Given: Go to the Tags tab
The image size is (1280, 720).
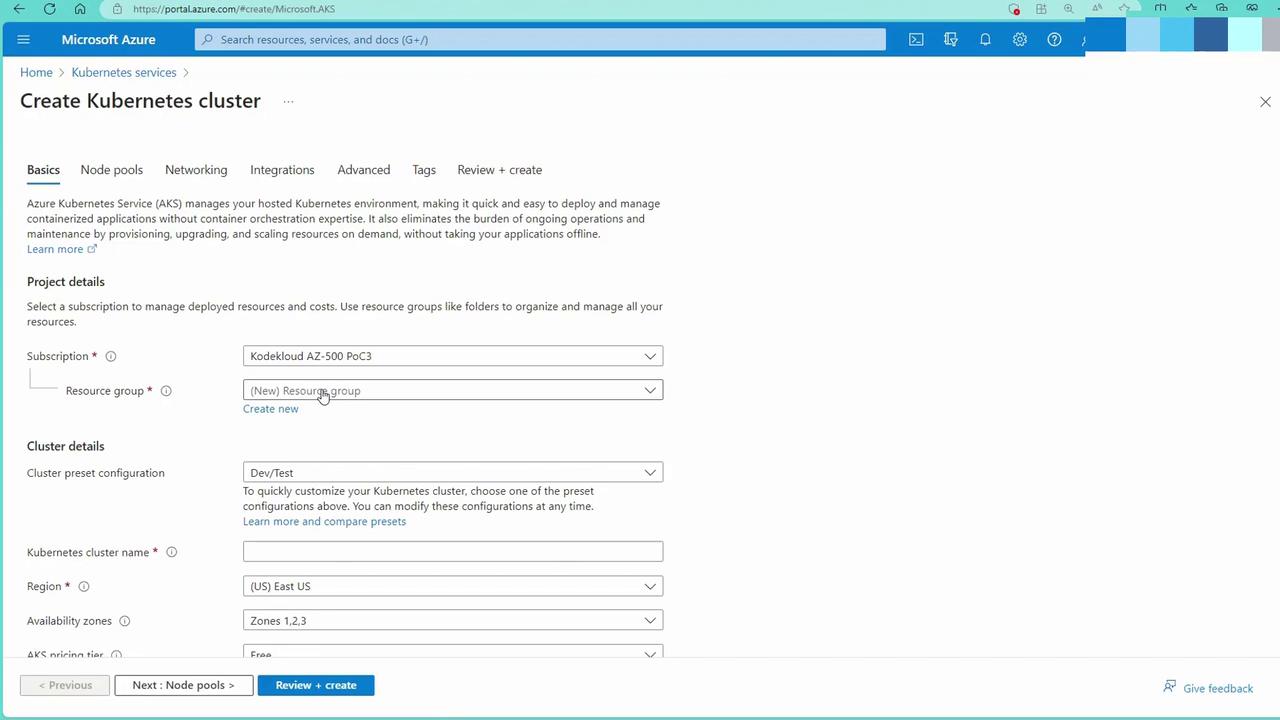Looking at the screenshot, I should click(x=424, y=170).
